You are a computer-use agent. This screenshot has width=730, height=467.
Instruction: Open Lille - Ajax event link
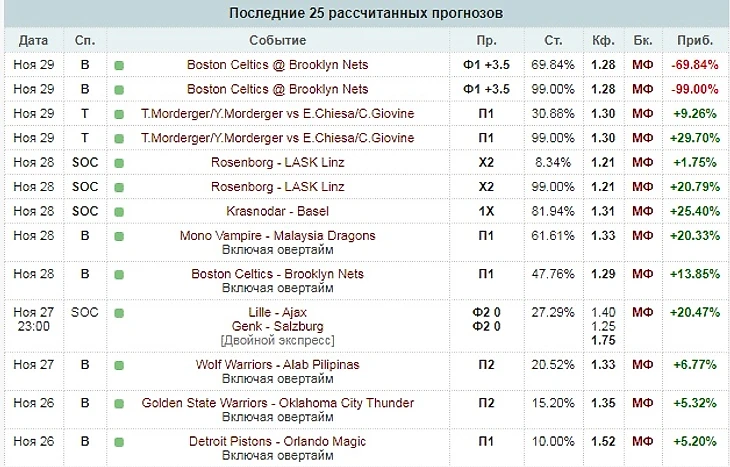click(x=277, y=312)
